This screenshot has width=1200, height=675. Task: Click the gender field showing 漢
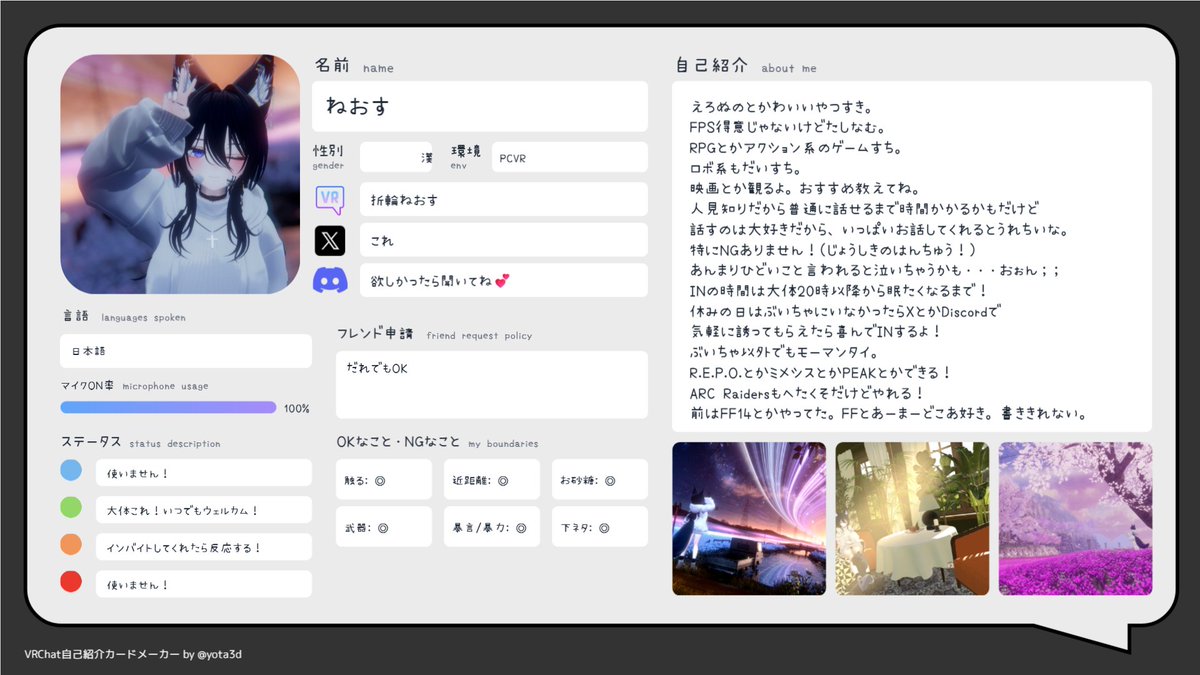(x=396, y=157)
